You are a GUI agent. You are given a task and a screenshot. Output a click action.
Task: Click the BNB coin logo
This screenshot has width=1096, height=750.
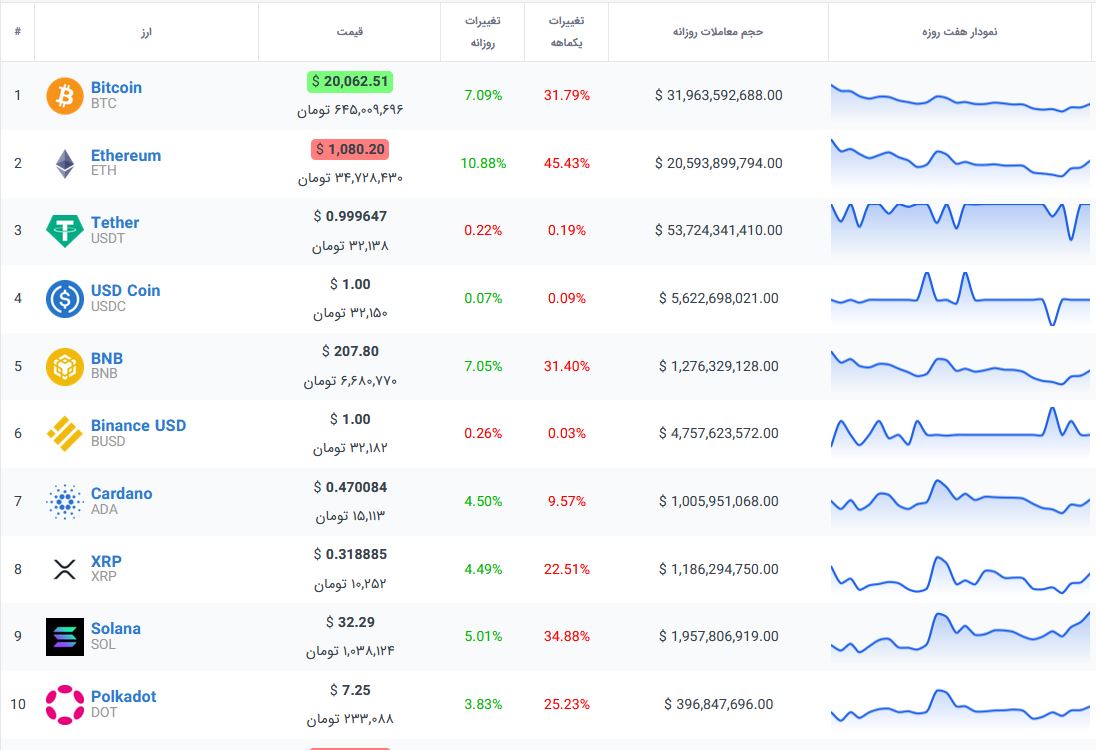pos(65,366)
